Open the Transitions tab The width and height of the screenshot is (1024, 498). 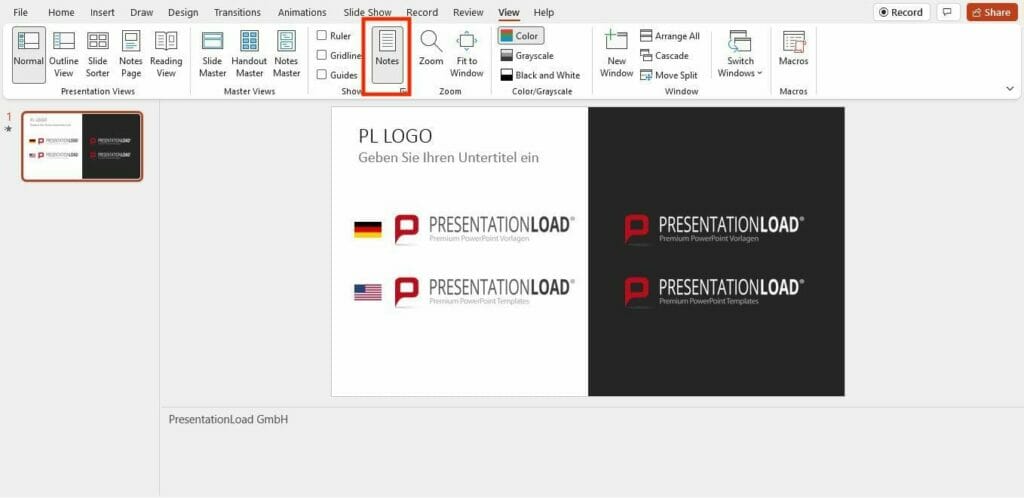[237, 12]
